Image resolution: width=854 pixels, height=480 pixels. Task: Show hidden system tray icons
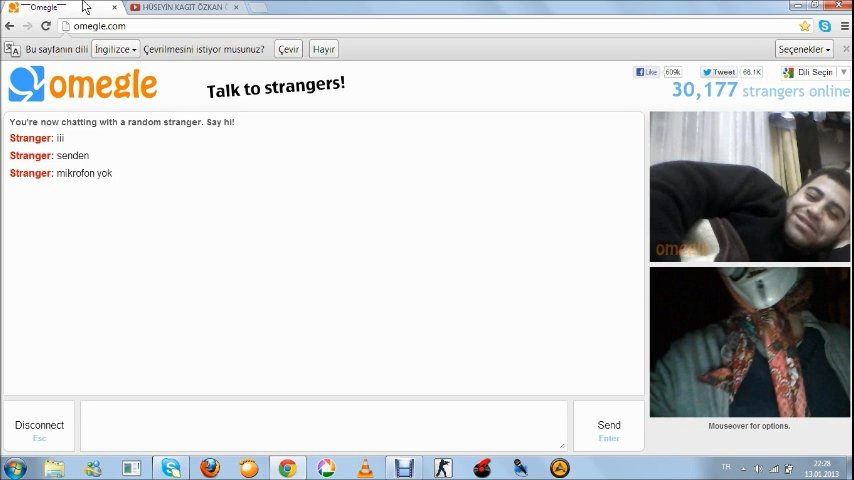(x=743, y=469)
